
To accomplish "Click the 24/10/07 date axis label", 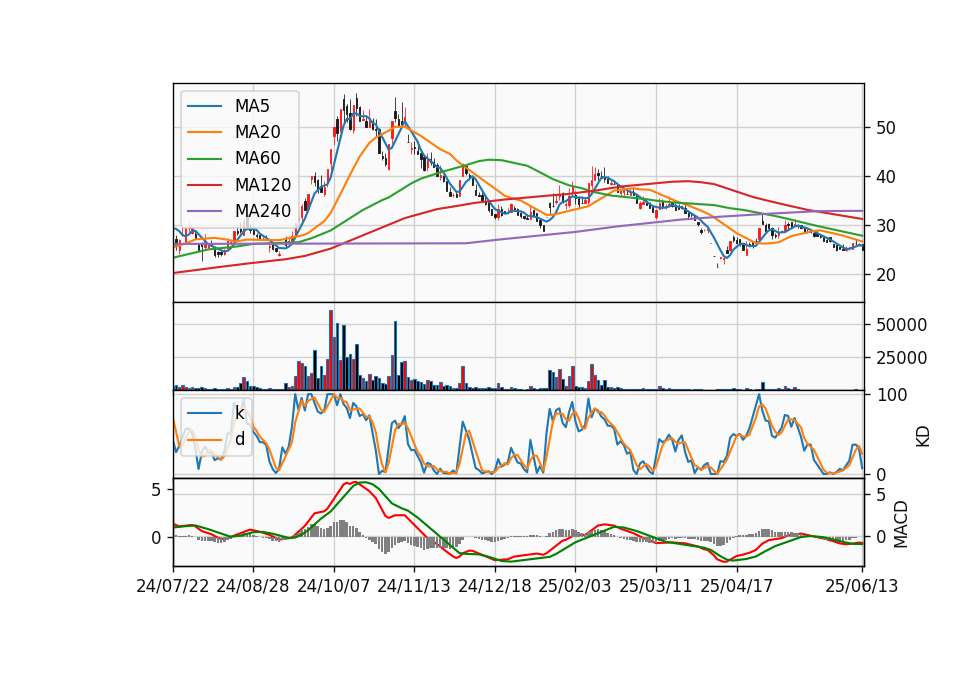I will coord(334,586).
